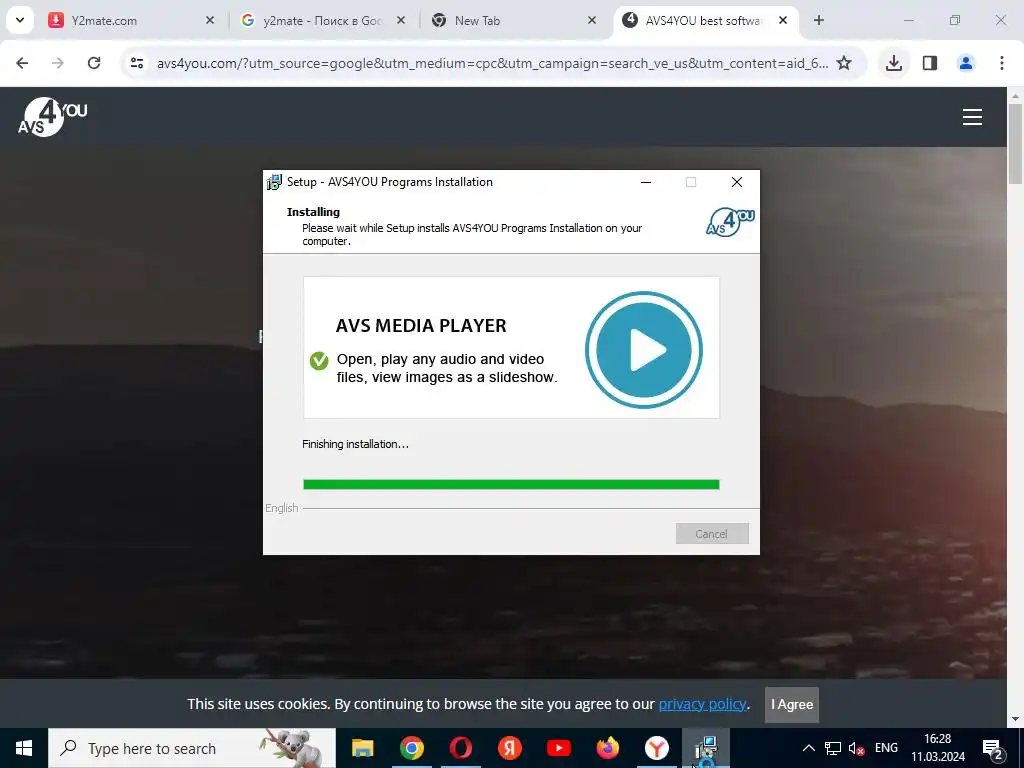Viewport: 1024px width, 768px height.
Task: Click the green checkmark next to feature text
Action: point(319,360)
